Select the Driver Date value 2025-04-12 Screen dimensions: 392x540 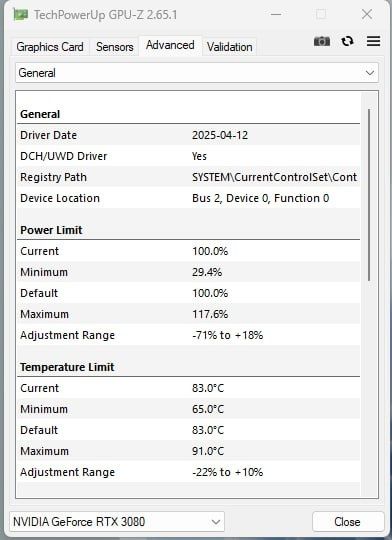click(220, 135)
